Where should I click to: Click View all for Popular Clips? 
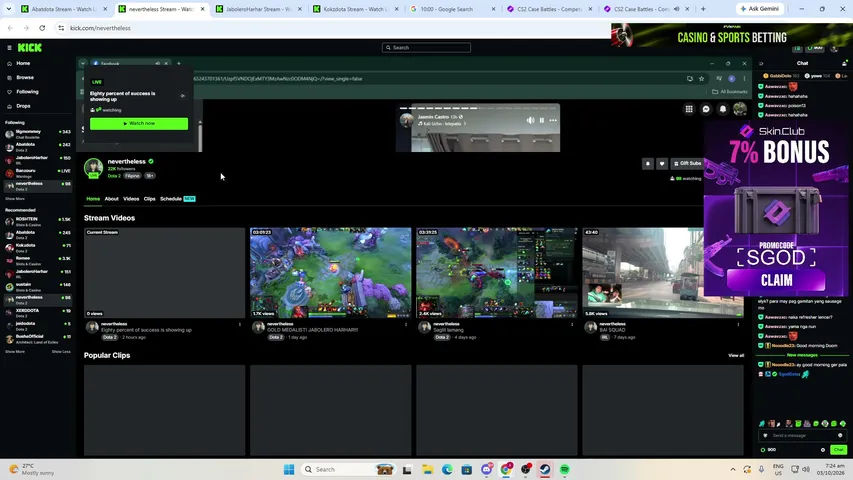tap(736, 355)
